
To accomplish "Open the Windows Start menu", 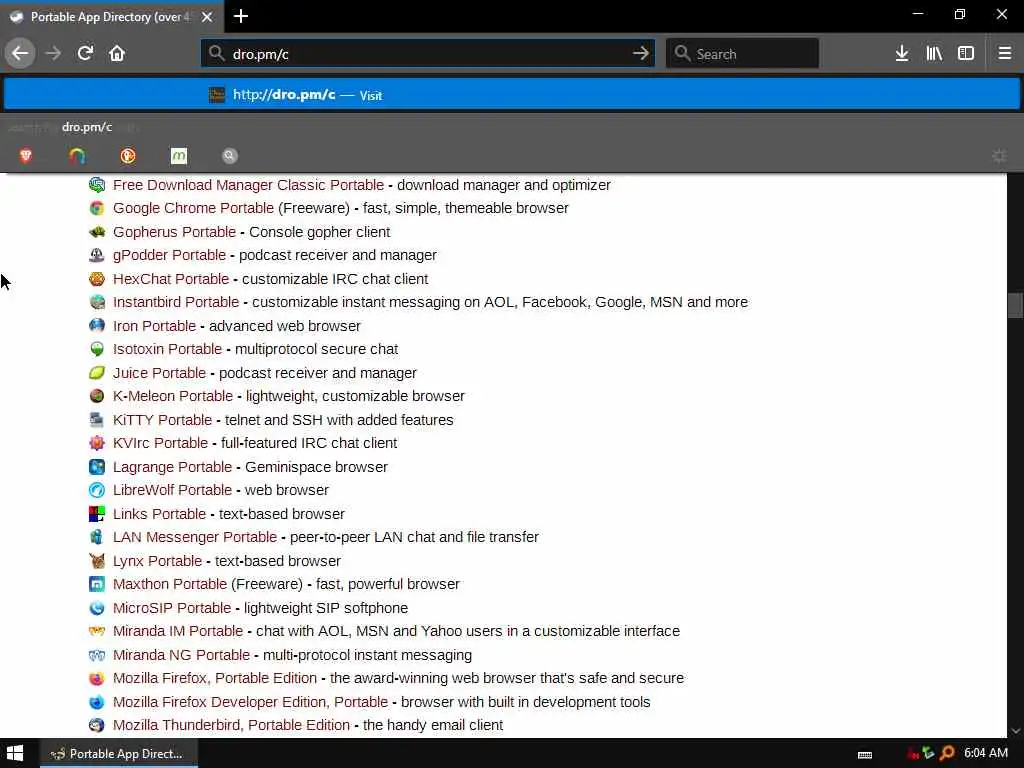I will click(x=15, y=754).
